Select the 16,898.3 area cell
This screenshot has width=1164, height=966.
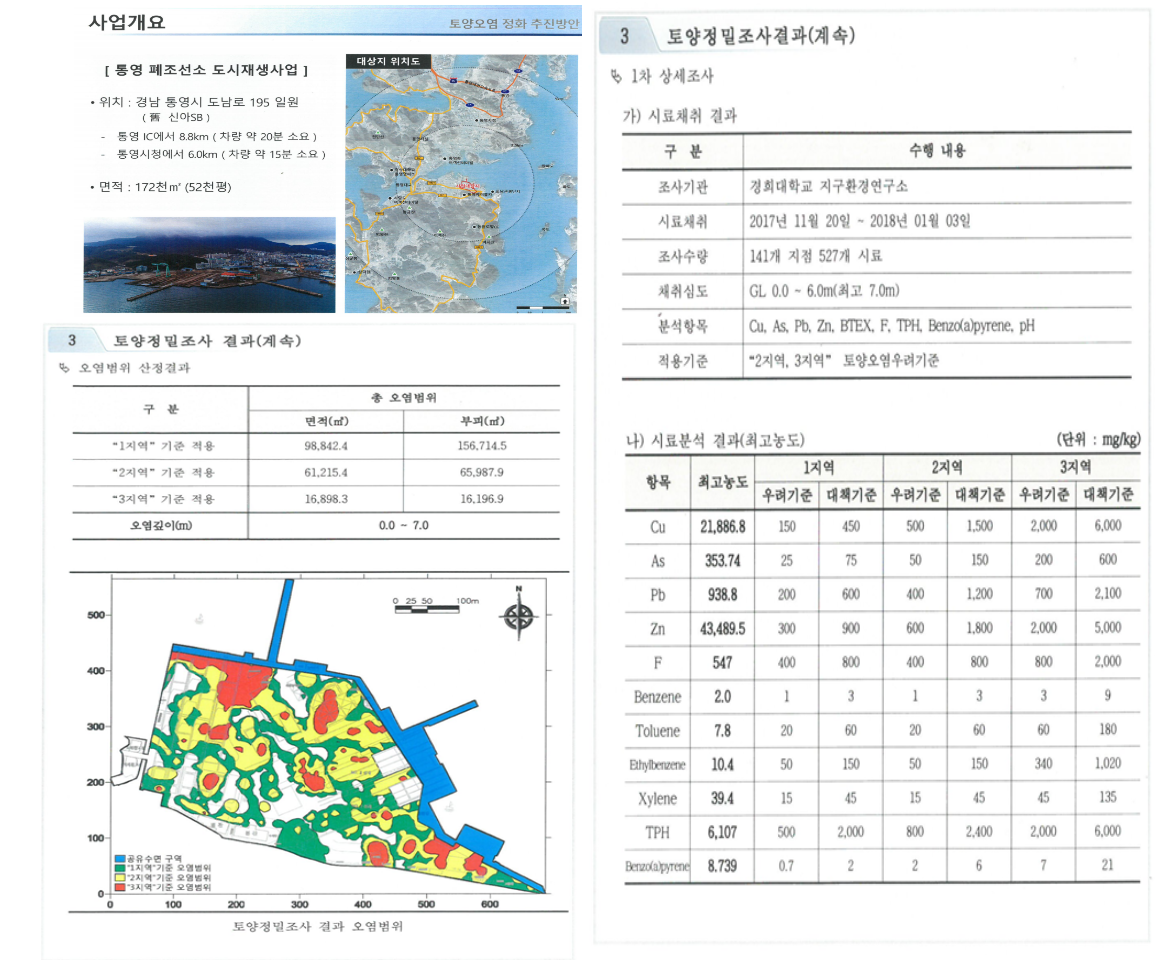click(326, 499)
